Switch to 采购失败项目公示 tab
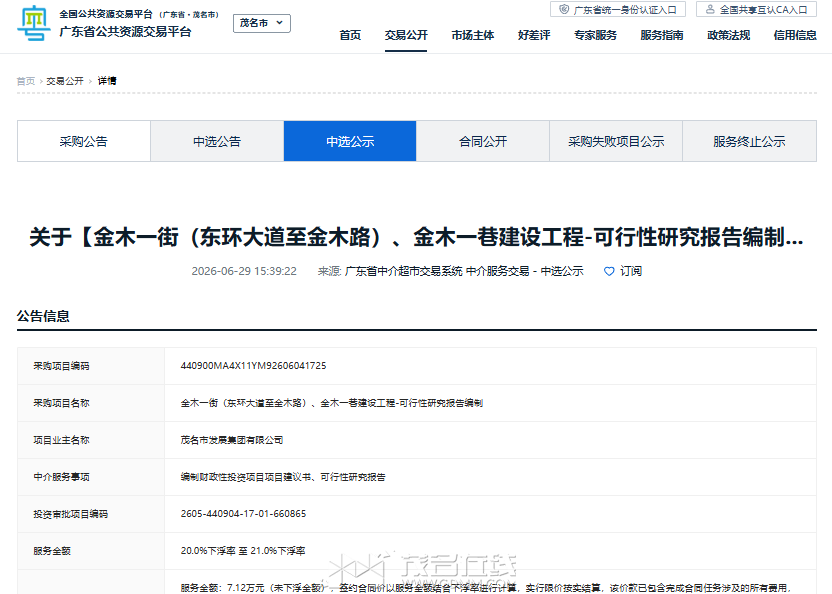This screenshot has width=832, height=594. tap(616, 141)
